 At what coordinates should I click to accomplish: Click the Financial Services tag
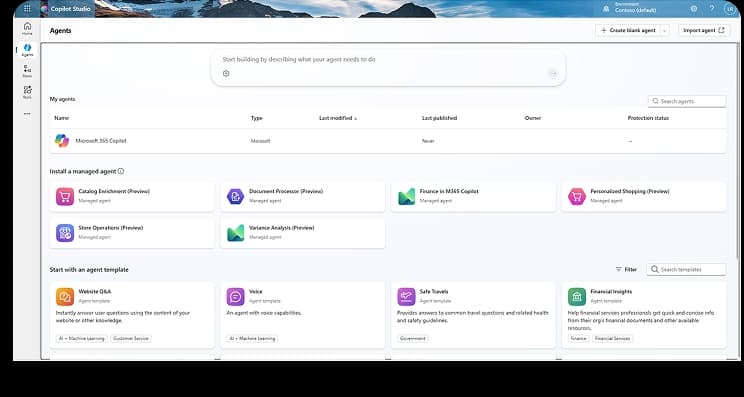[613, 339]
